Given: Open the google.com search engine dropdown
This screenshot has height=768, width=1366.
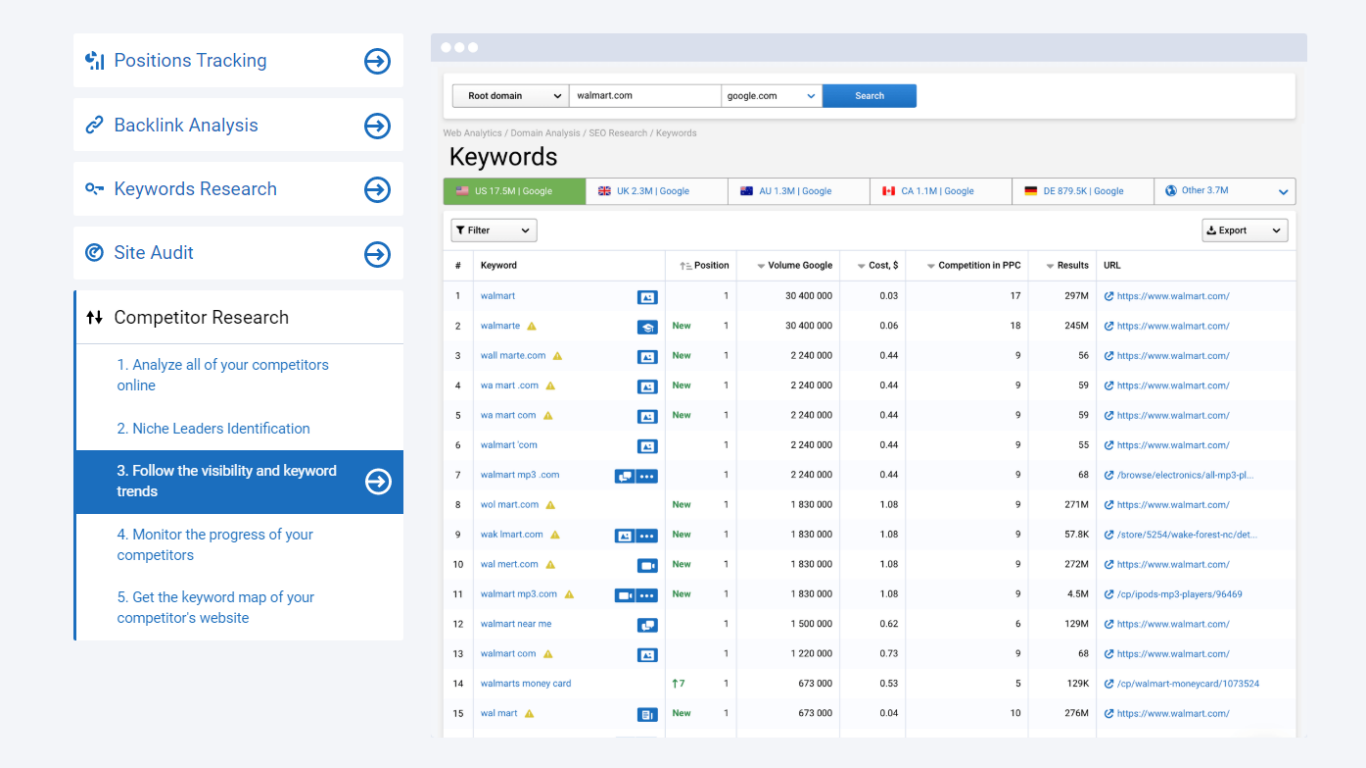Looking at the screenshot, I should pos(771,96).
